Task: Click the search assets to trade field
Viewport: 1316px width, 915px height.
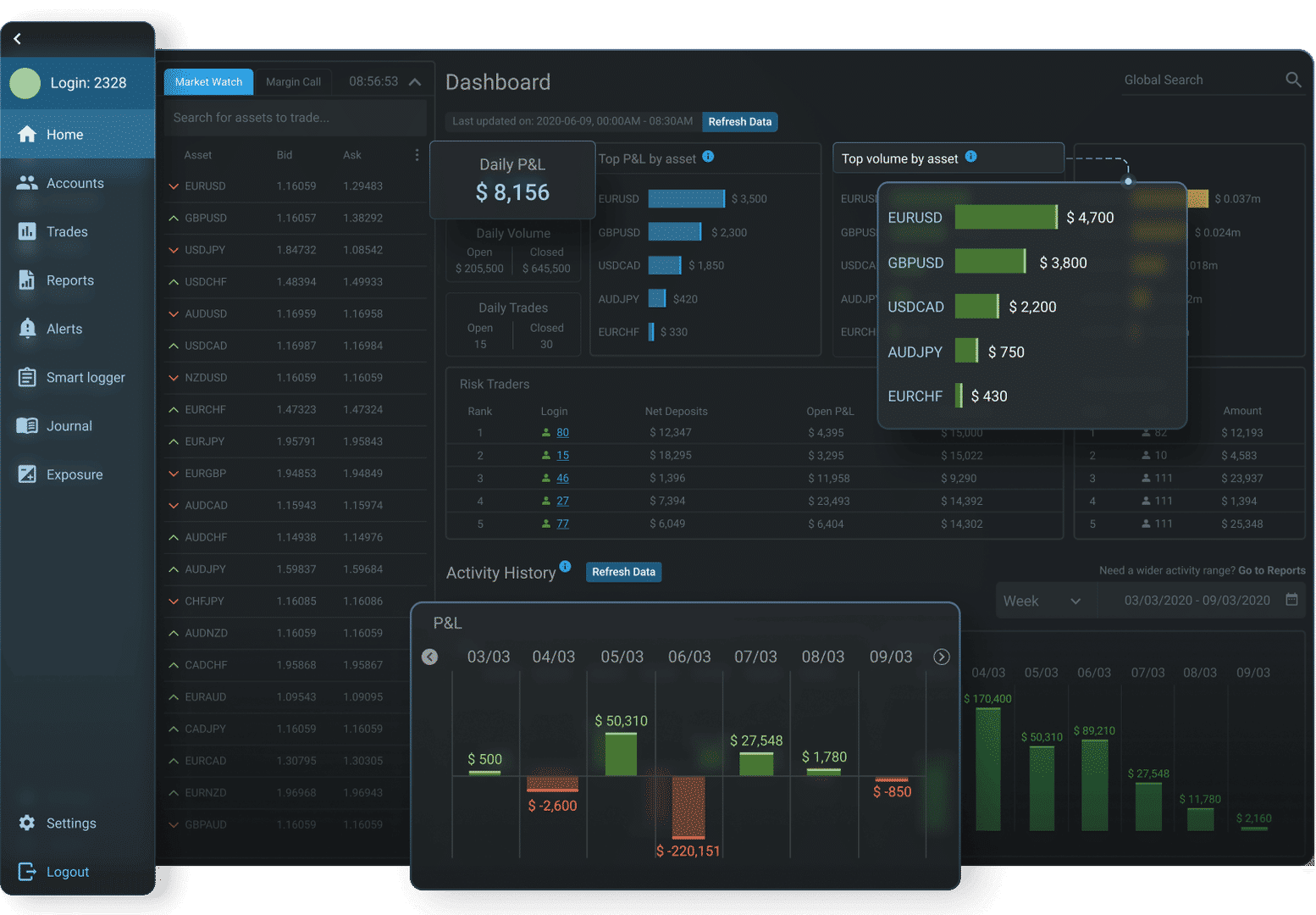Action: (x=295, y=118)
